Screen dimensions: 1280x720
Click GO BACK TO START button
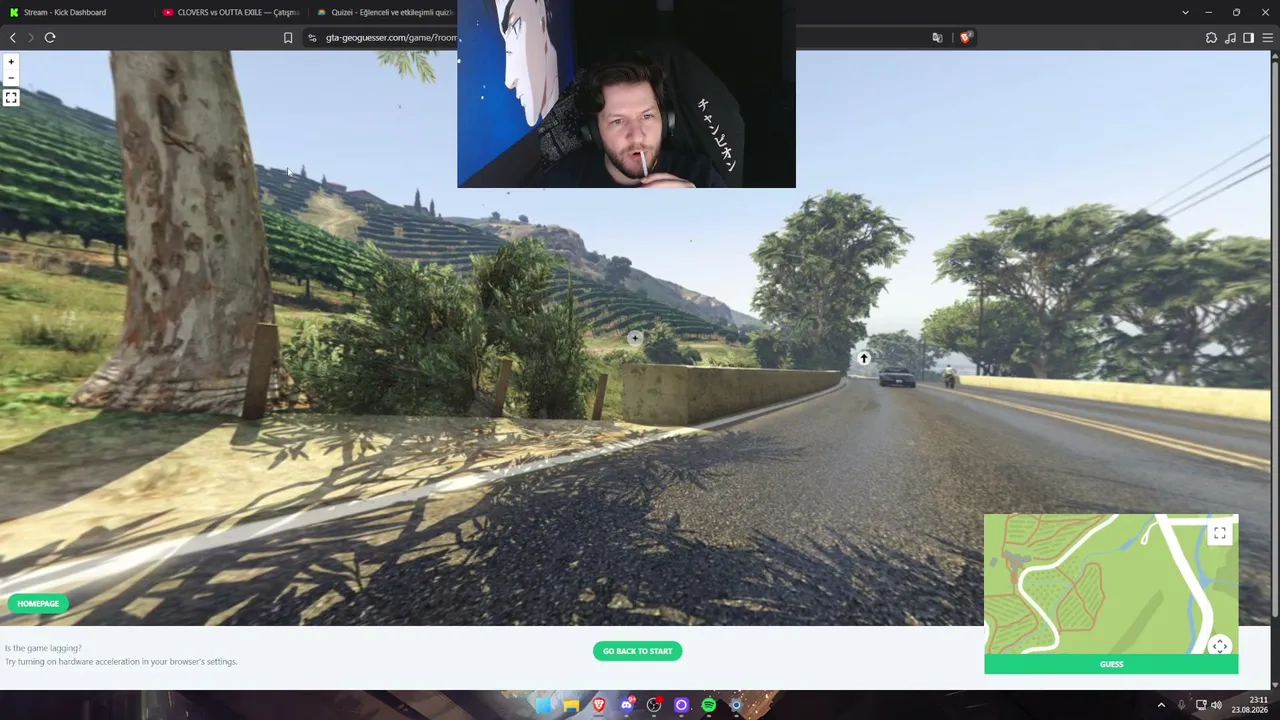(637, 651)
